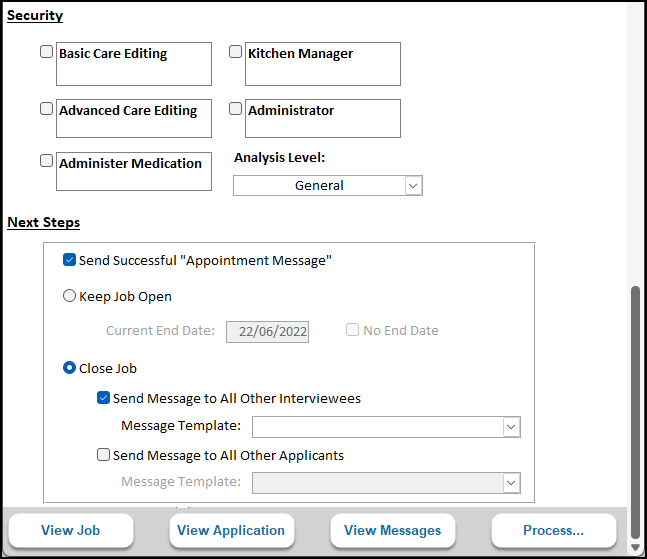
Task: Uncheck Send Message to All Other Interviewees
Action: (103, 398)
